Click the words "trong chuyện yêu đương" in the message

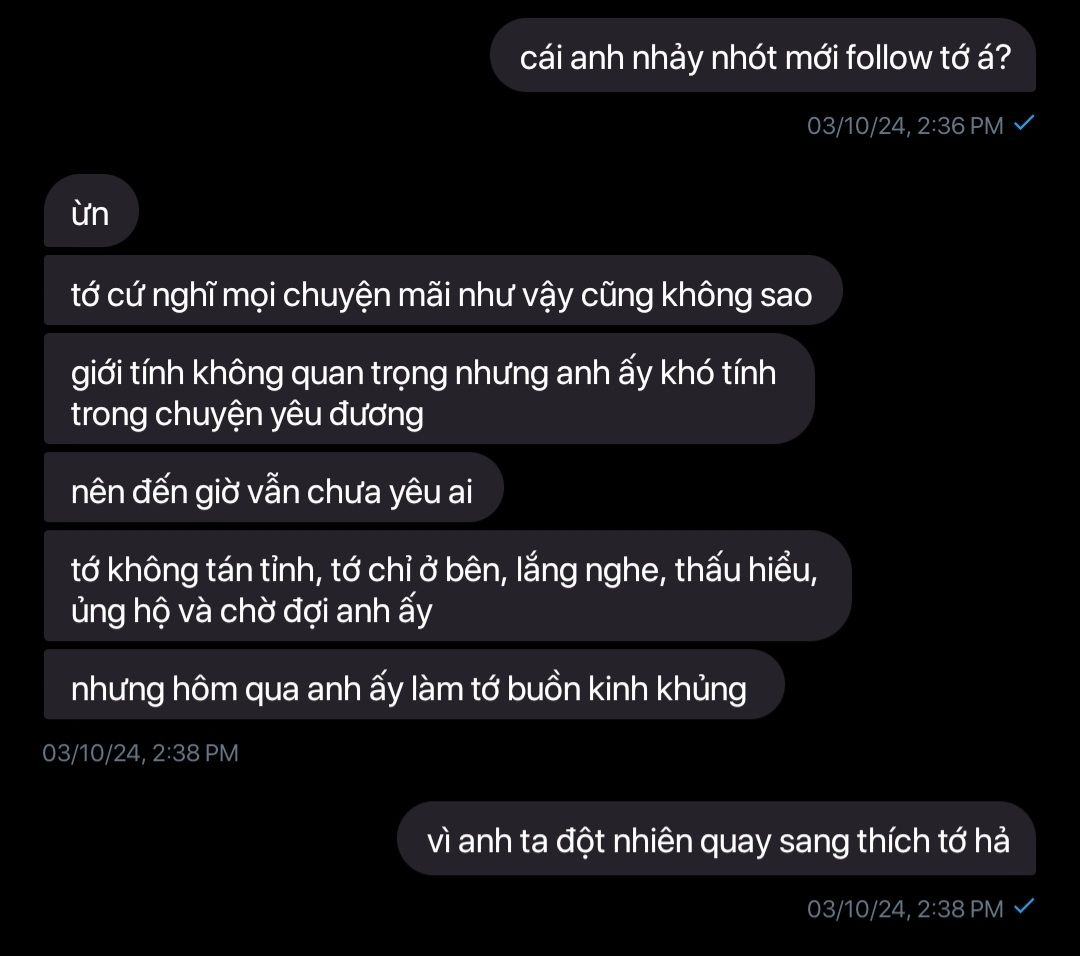tap(247, 415)
